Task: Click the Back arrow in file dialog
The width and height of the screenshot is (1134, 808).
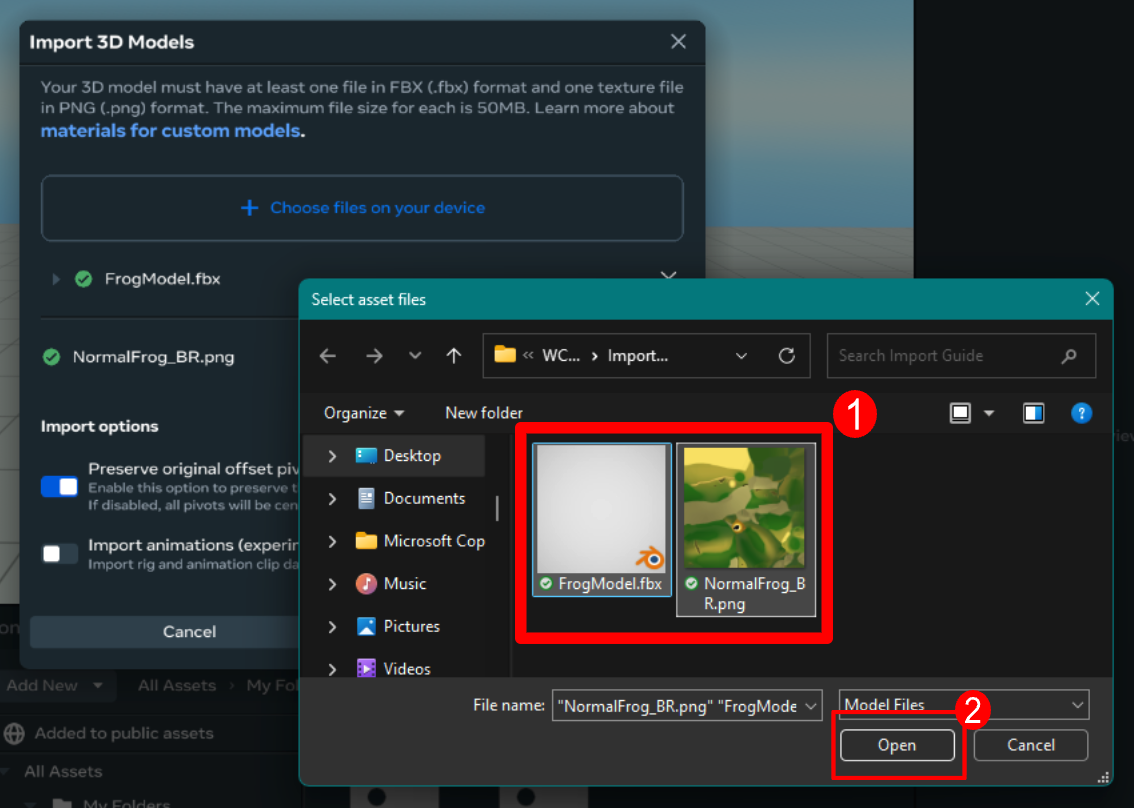Action: tap(328, 356)
